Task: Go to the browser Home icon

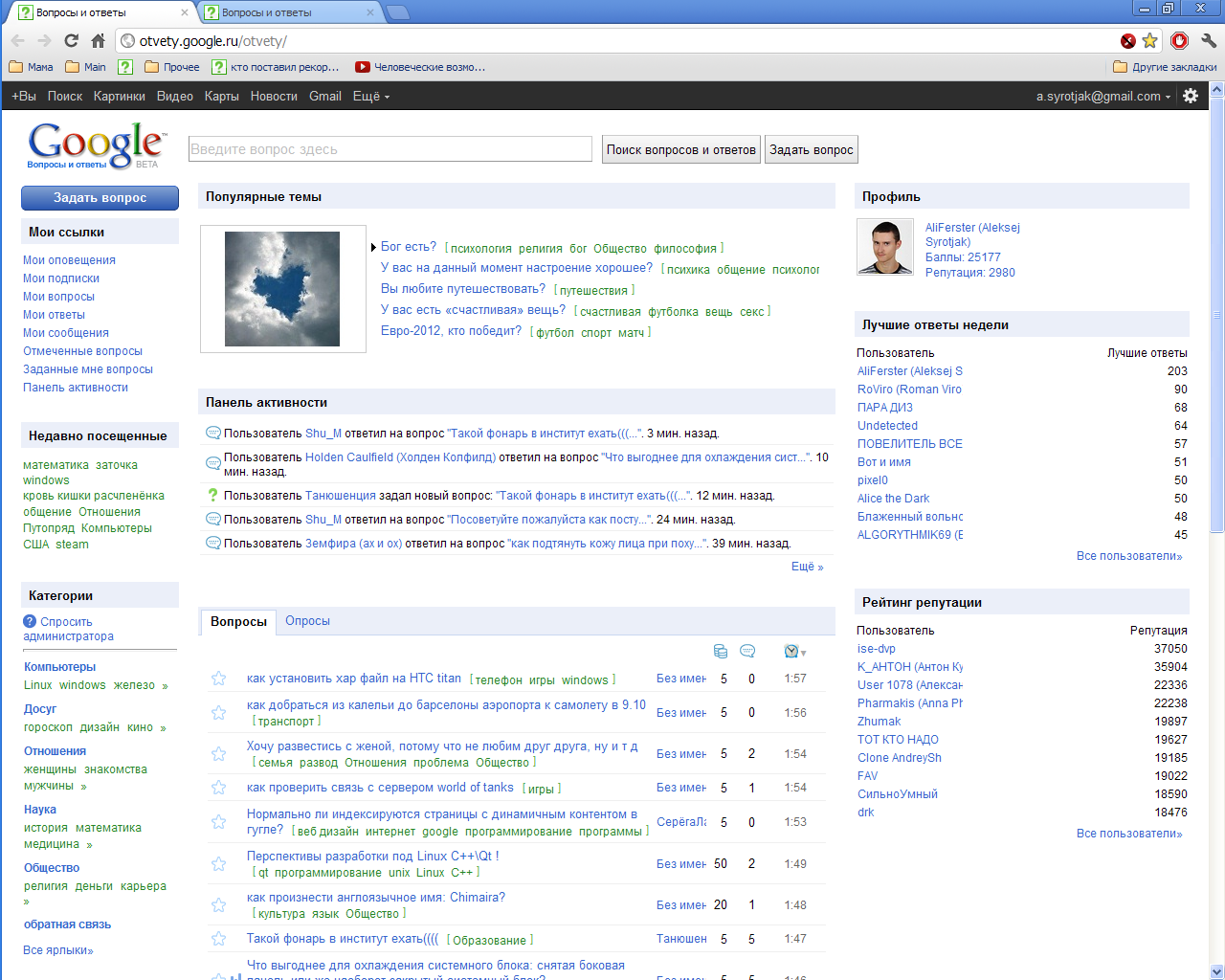Action: [98, 40]
